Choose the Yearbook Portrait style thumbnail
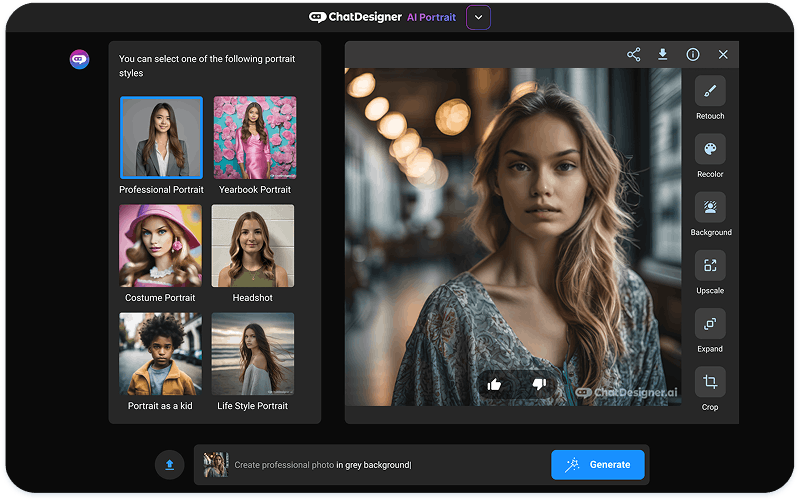 tap(255, 137)
